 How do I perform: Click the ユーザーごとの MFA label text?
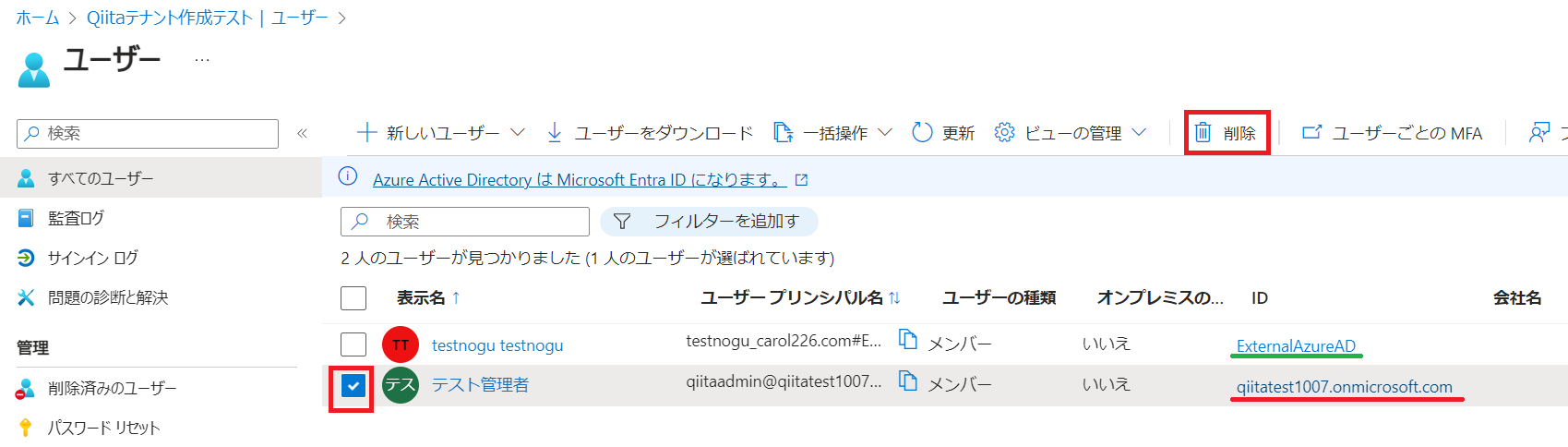[1407, 133]
